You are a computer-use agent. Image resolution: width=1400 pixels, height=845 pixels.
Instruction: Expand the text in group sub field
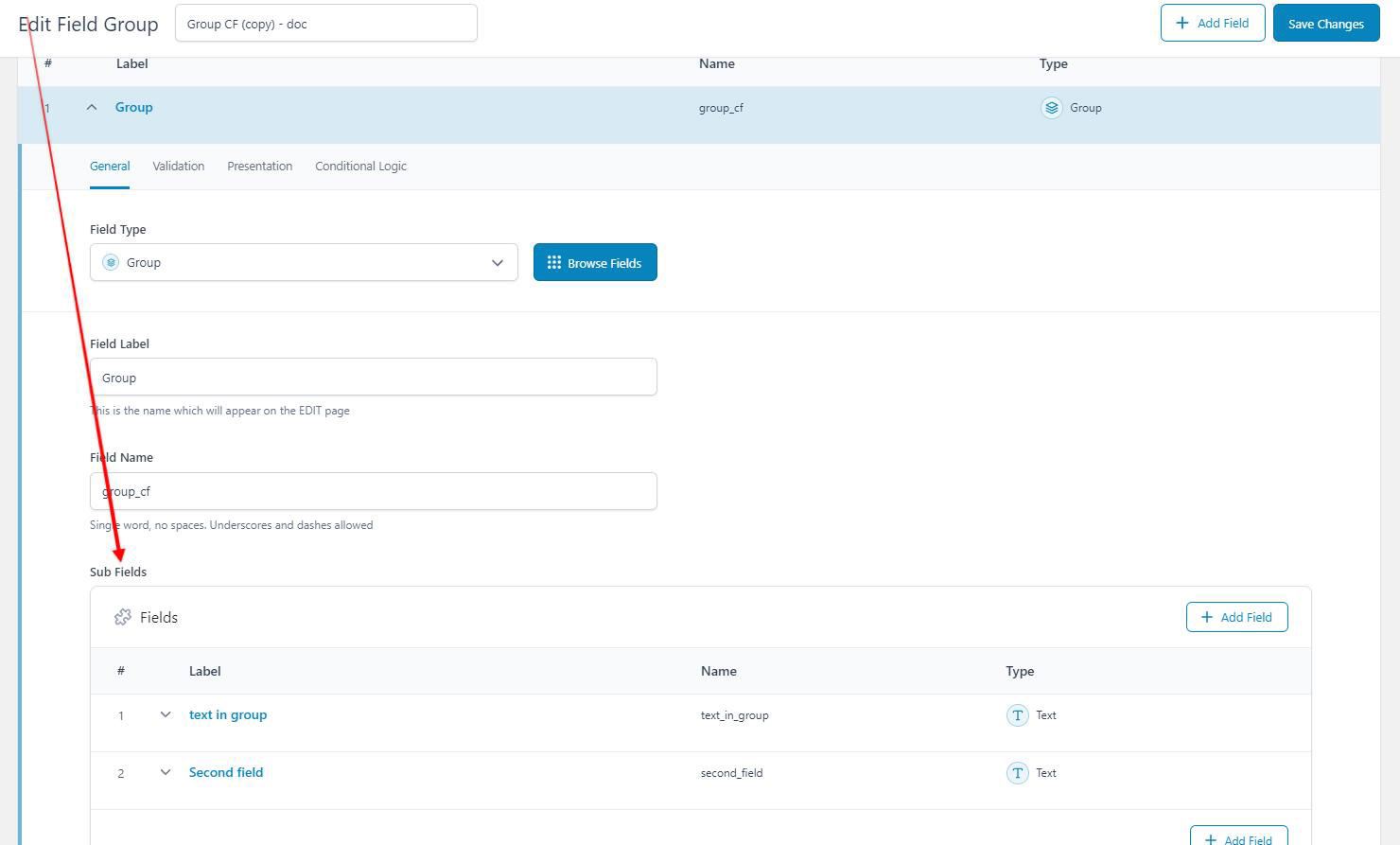[x=166, y=715]
